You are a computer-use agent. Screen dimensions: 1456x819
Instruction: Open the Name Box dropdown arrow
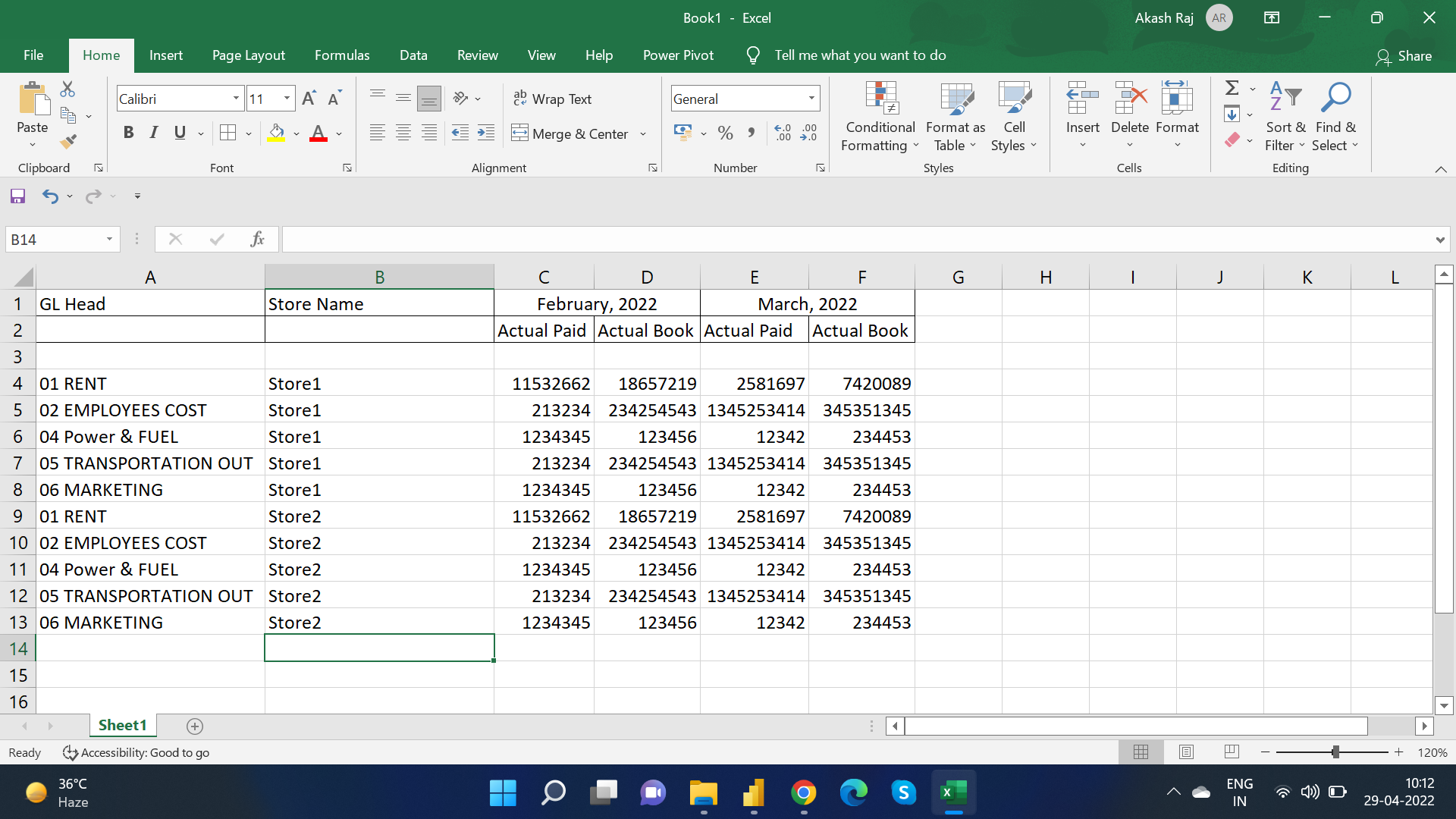[109, 240]
